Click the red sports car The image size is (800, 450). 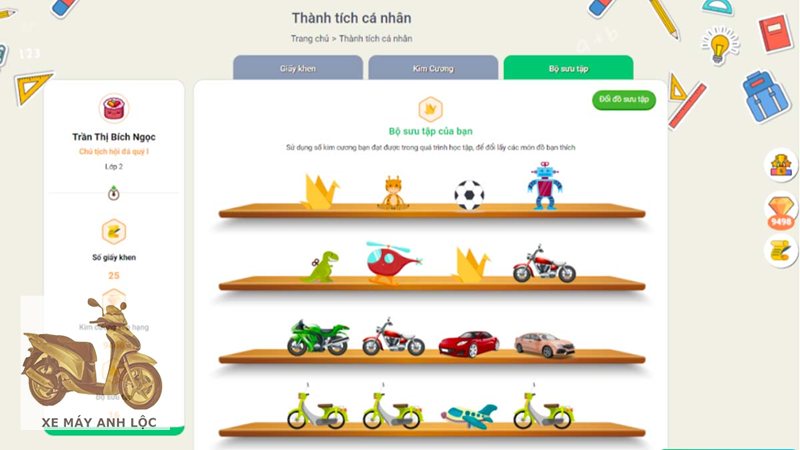(469, 343)
